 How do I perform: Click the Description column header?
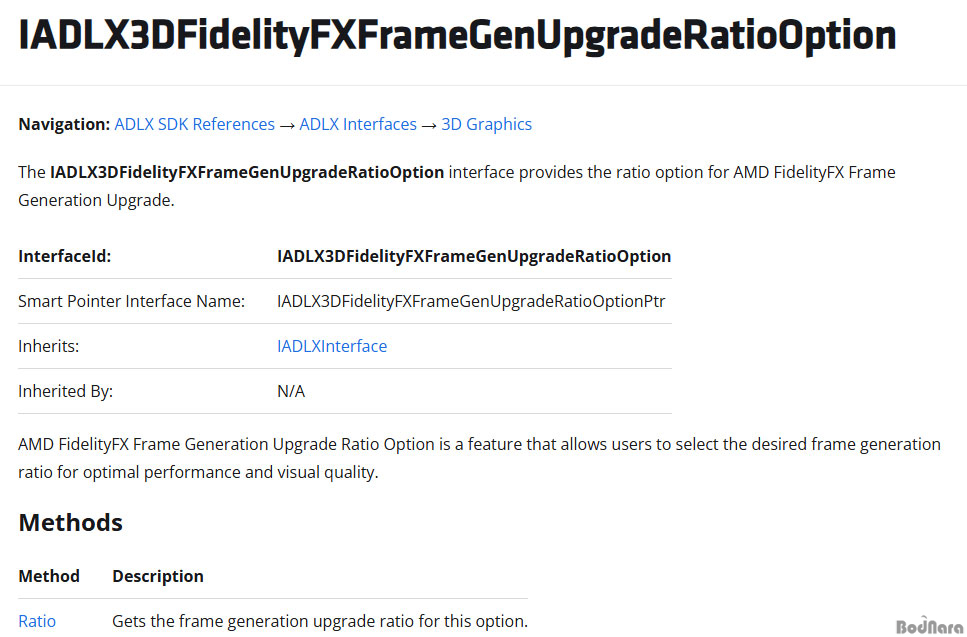158,576
